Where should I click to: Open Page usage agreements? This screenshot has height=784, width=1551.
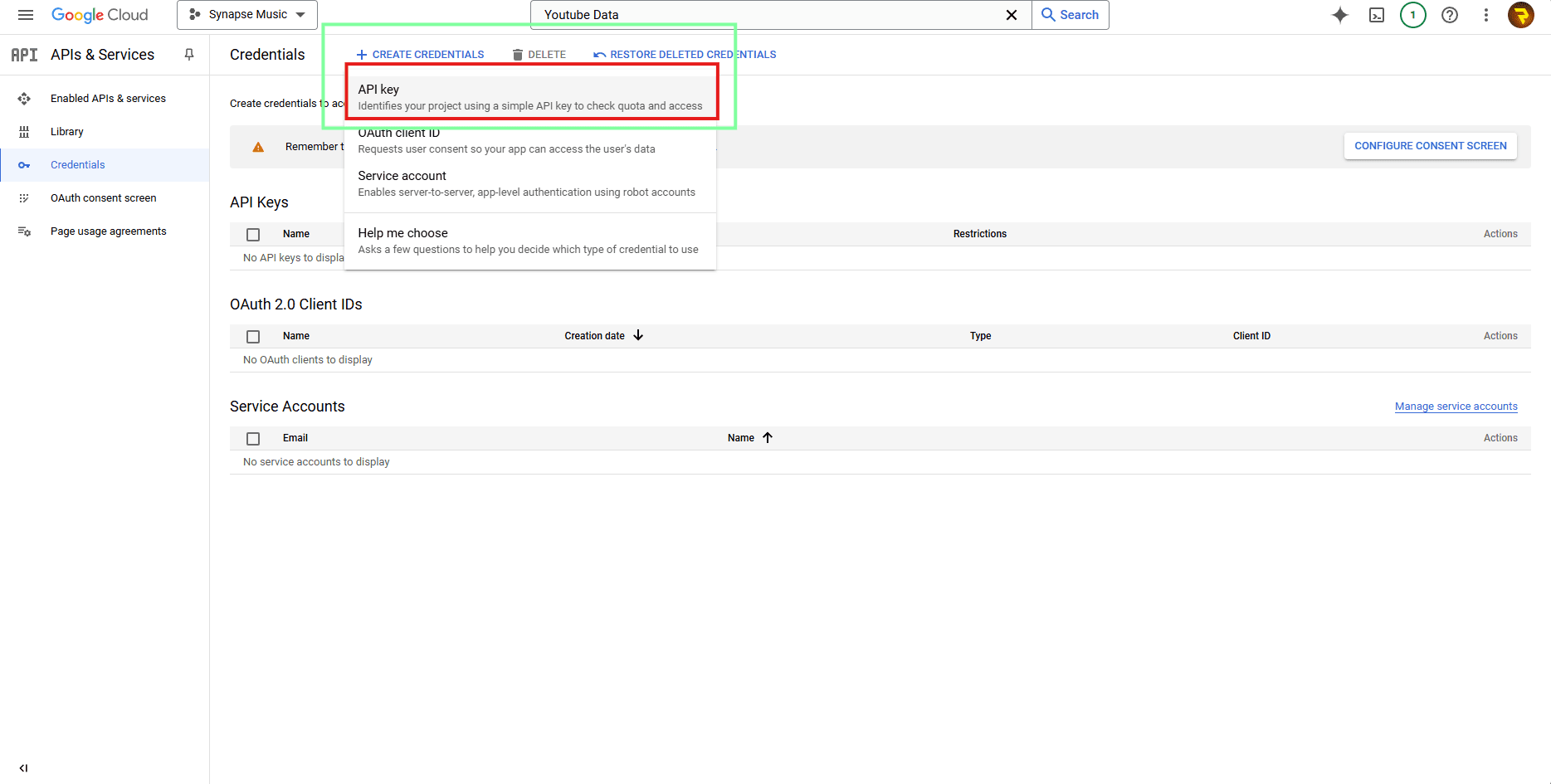(105, 231)
